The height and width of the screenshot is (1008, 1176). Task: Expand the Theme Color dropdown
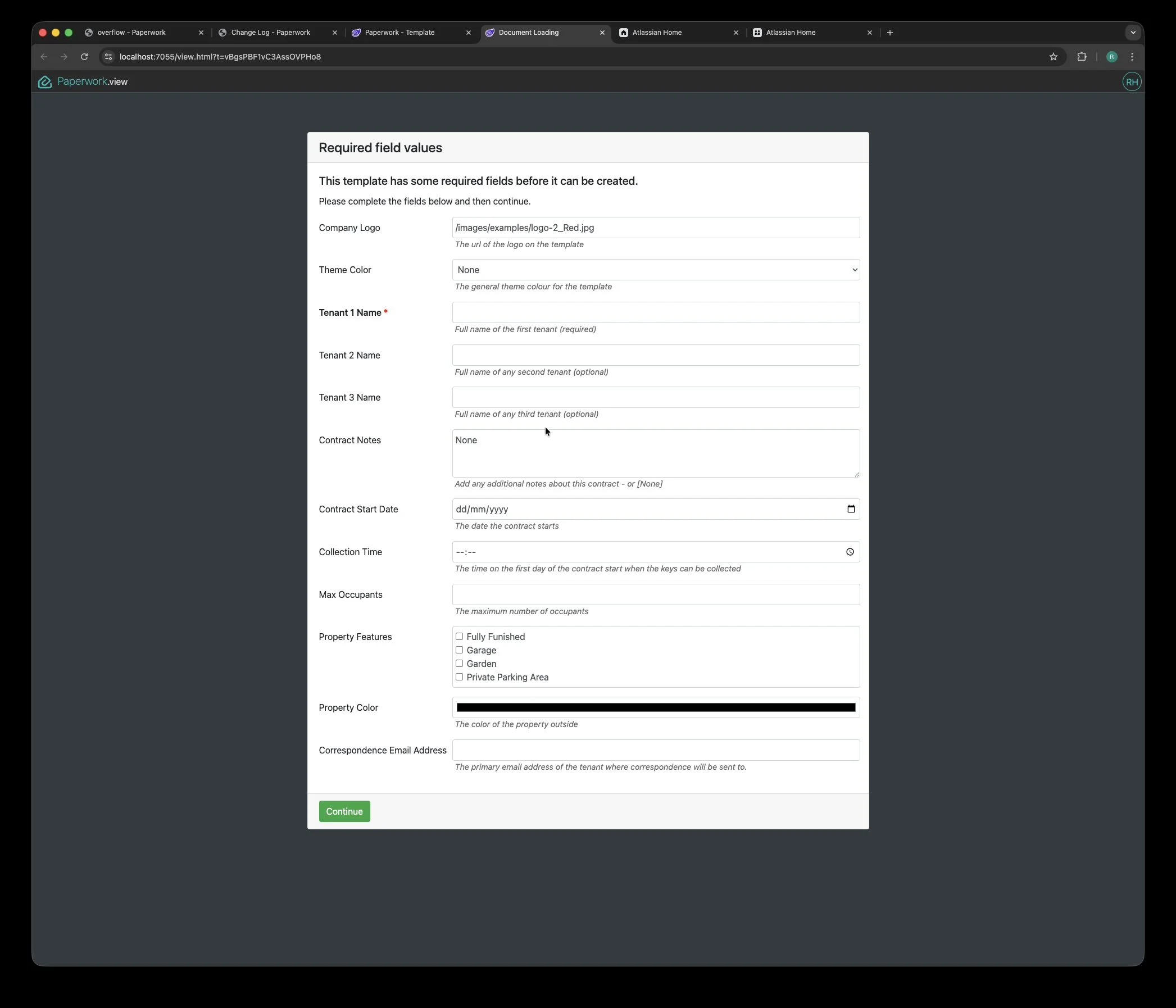coord(656,270)
